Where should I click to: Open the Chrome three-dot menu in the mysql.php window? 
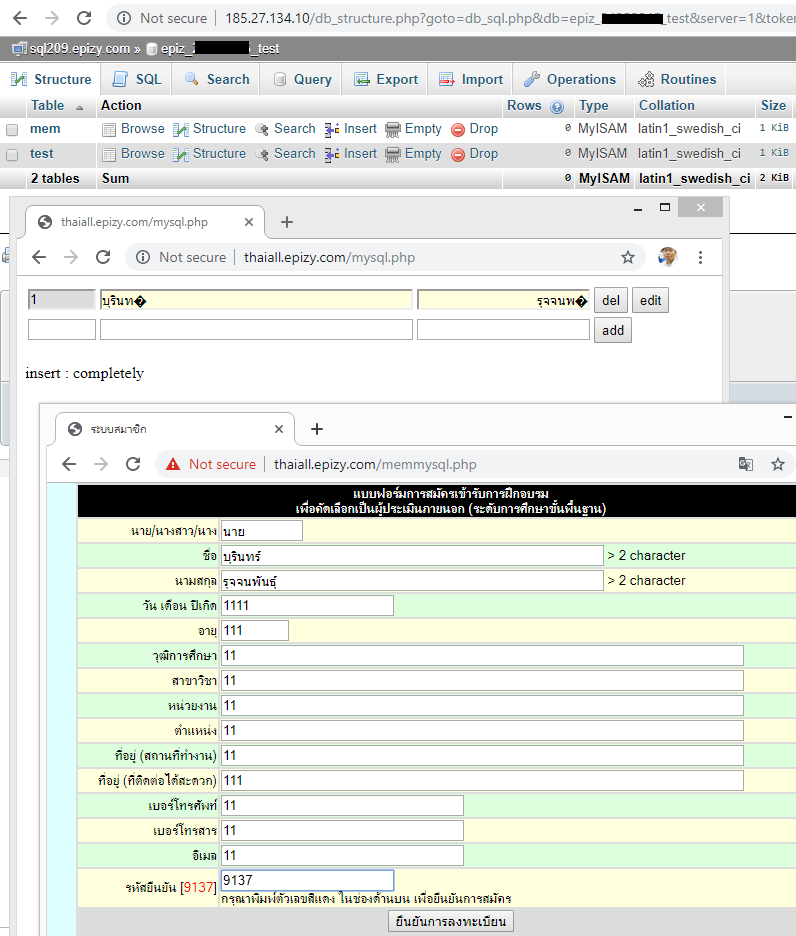click(x=701, y=257)
